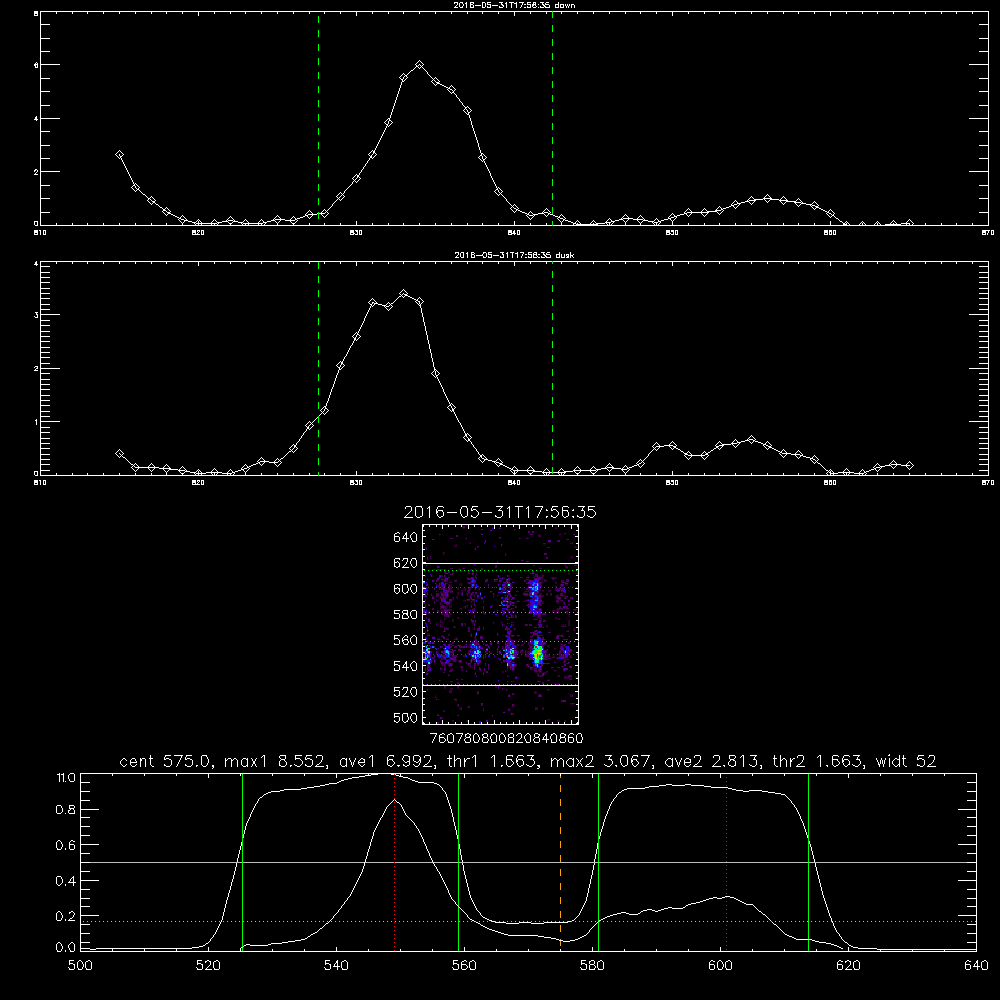Image resolution: width=1000 pixels, height=1000 pixels.
Task: Click bottom plot x-axis label '600'
Action: coord(720,966)
